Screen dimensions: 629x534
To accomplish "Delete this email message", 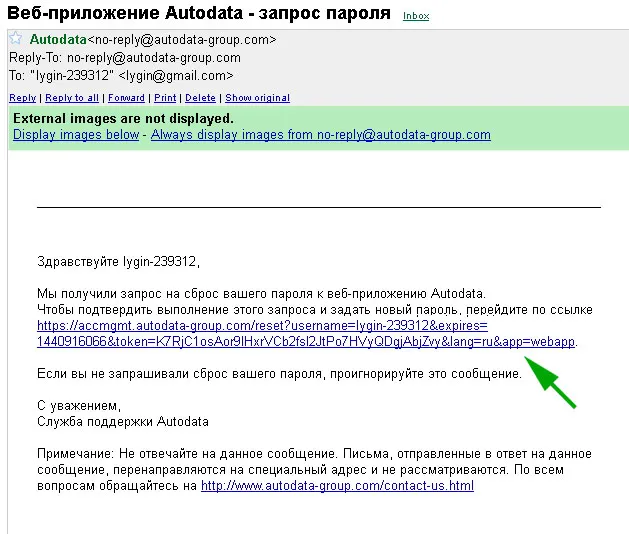I will click(x=200, y=98).
